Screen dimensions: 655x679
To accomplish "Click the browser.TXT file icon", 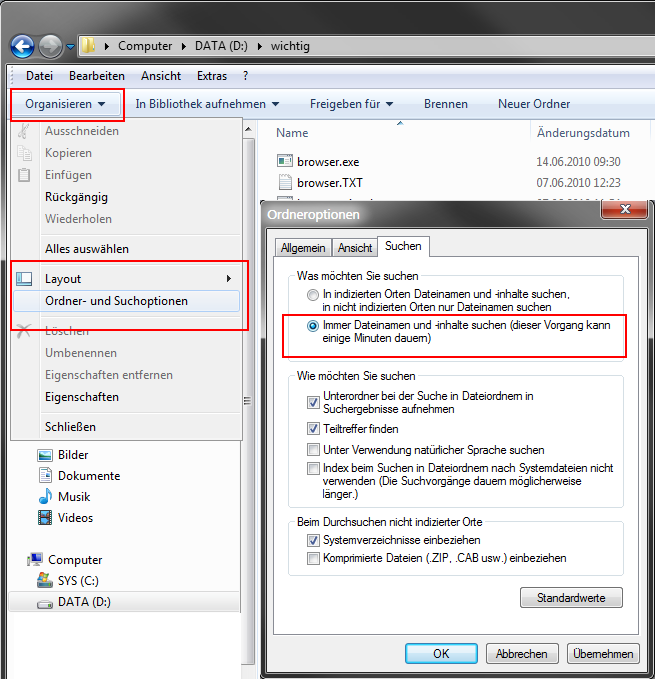I will click(x=285, y=182).
